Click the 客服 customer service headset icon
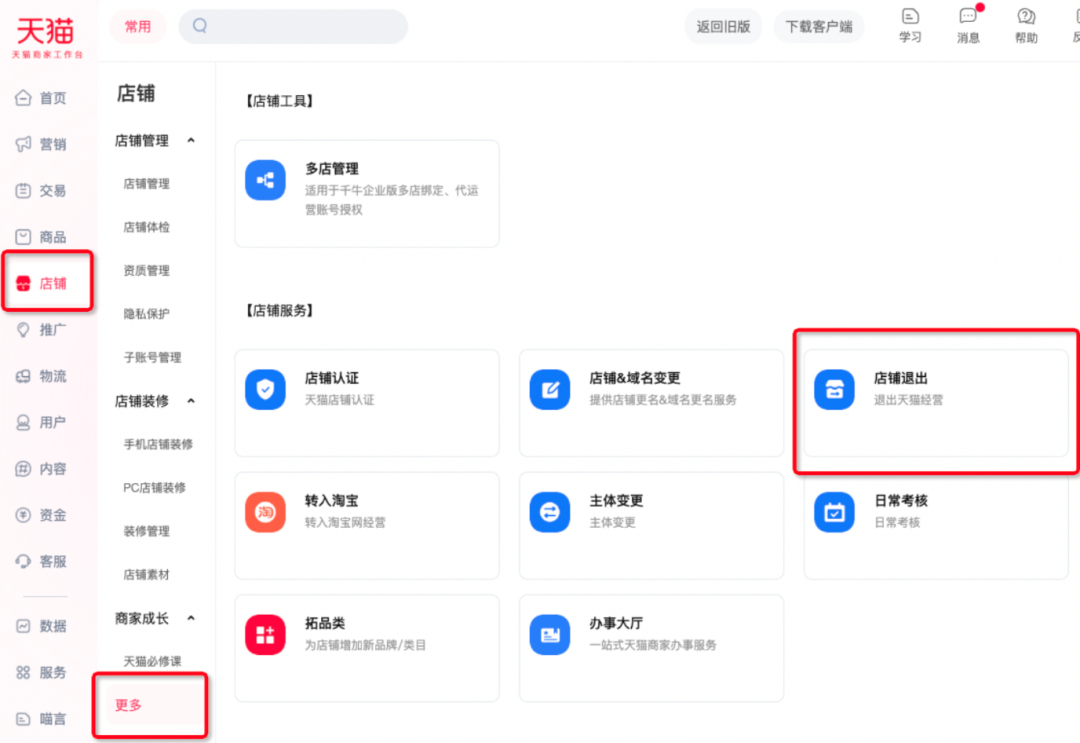 (23, 561)
